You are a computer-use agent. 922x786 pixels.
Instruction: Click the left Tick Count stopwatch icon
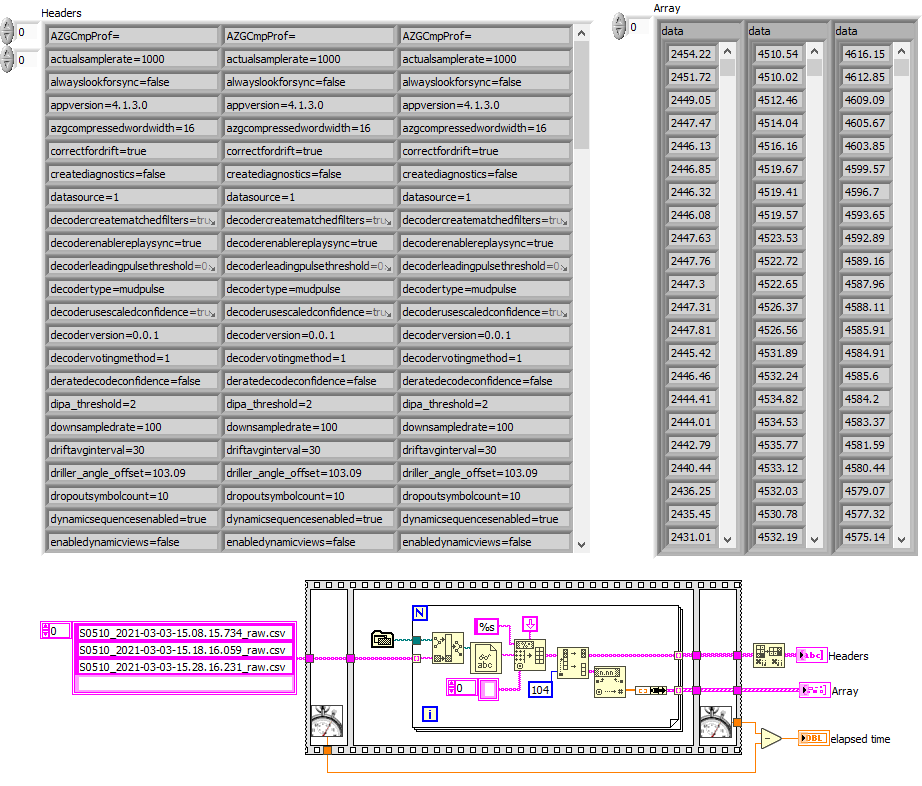coord(325,718)
